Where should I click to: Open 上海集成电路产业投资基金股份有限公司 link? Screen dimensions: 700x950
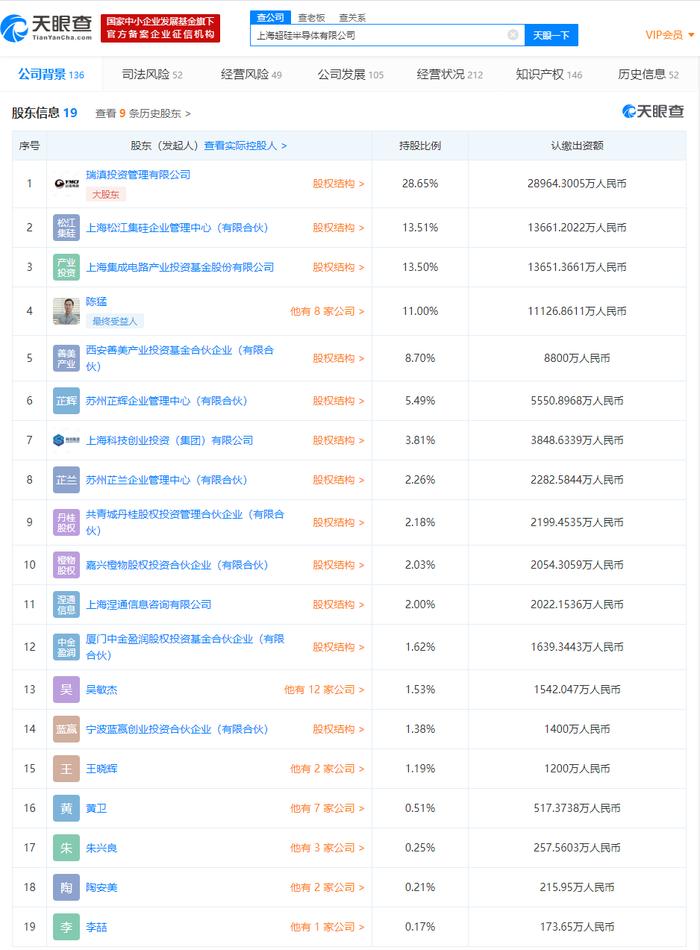pos(180,267)
